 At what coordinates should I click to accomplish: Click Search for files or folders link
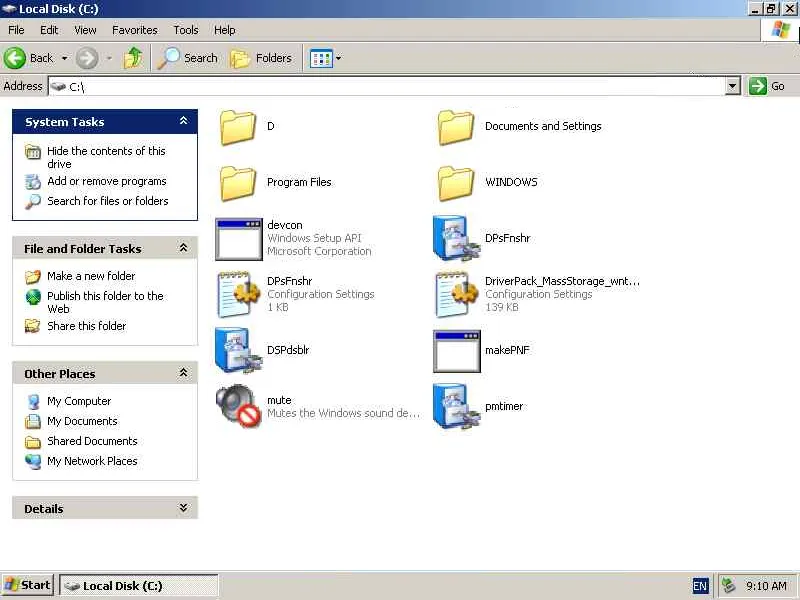coord(108,201)
